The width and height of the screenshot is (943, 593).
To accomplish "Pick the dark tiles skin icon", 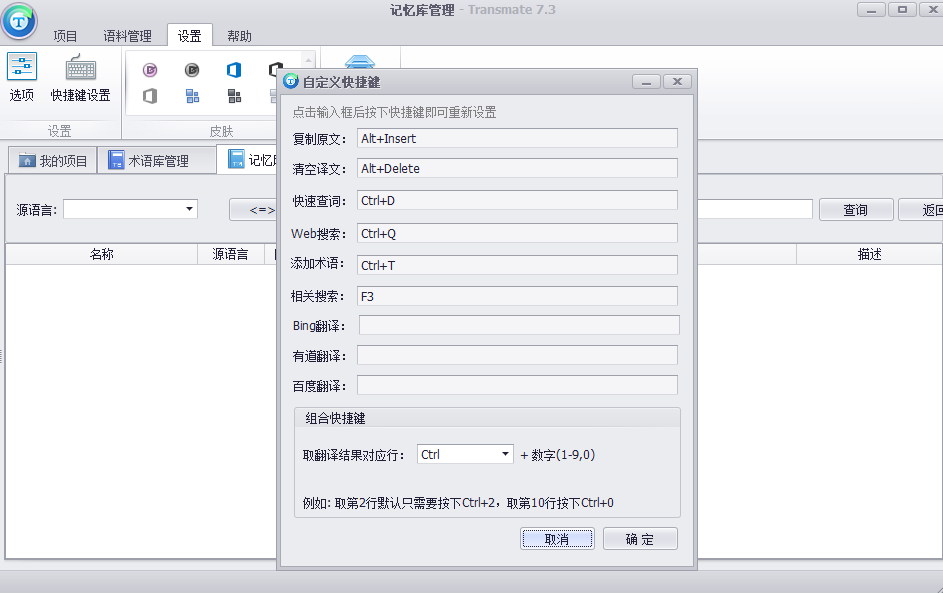I will pos(234,96).
